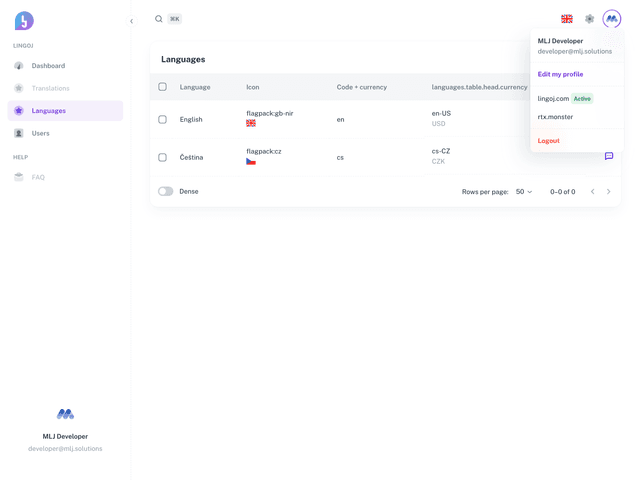Open FAQ in Help section
Image resolution: width=640 pixels, height=480 pixels.
[38, 177]
